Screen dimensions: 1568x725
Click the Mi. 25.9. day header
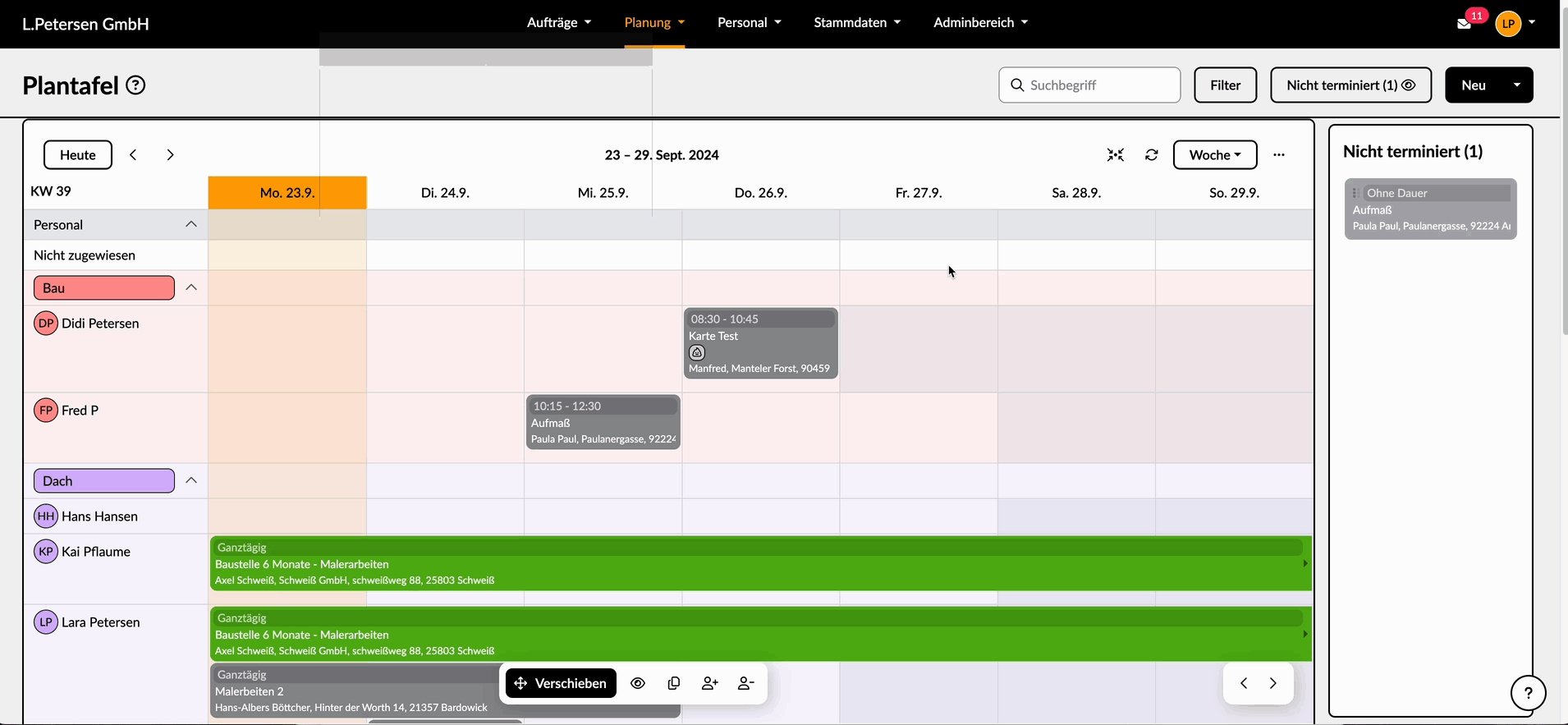(x=603, y=192)
